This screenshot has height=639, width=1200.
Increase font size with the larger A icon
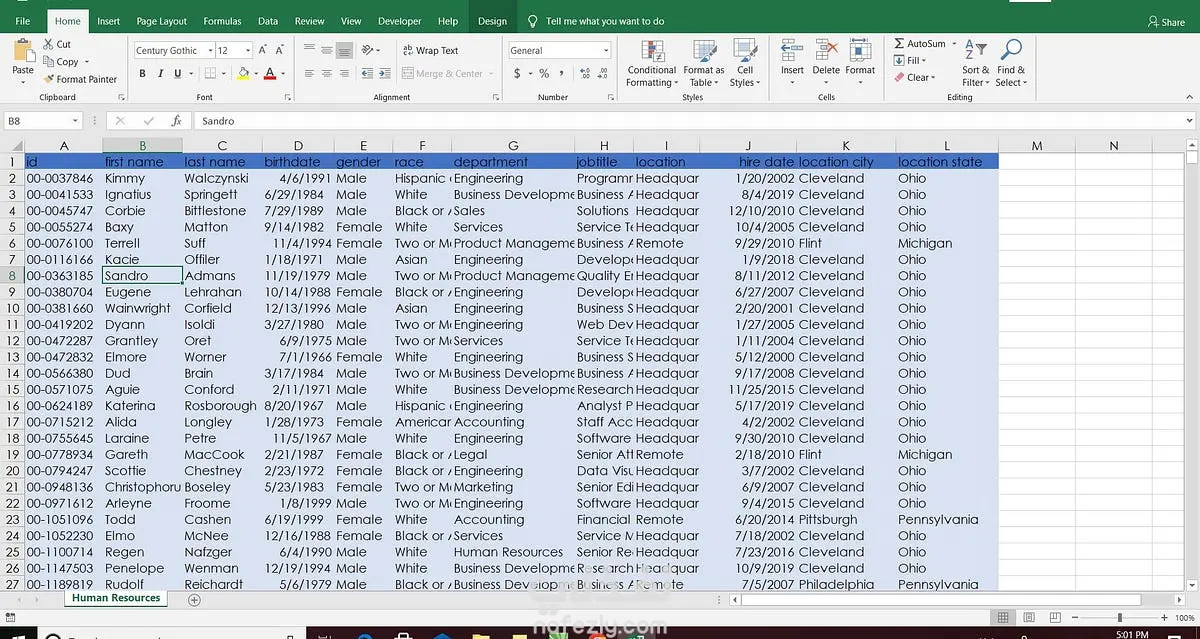(x=263, y=50)
